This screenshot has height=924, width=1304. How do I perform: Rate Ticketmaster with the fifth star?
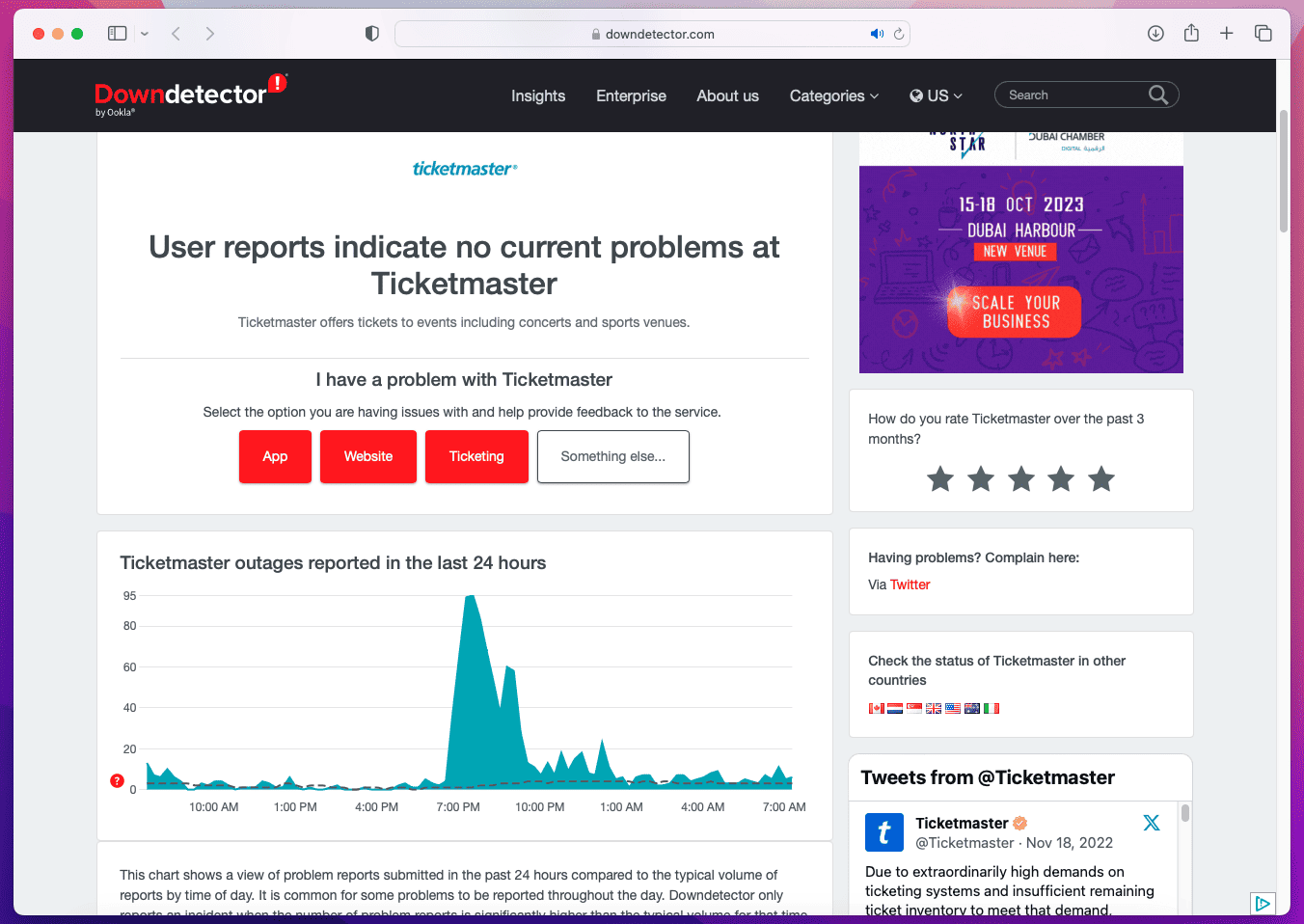pyautogui.click(x=1100, y=479)
